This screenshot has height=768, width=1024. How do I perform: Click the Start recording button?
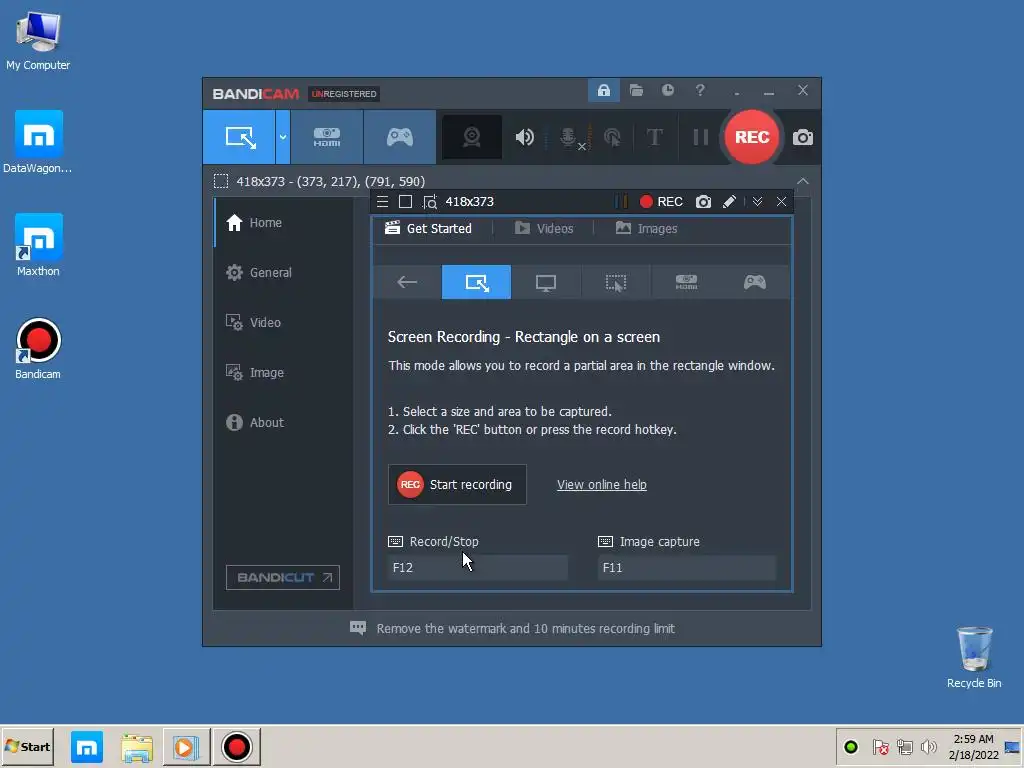457,485
